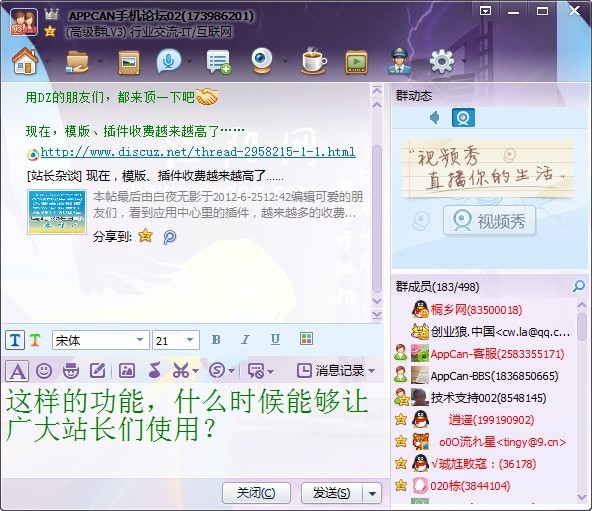Click the speaker announcement icon in group dynamics
This screenshot has width=592, height=511.
435,117
